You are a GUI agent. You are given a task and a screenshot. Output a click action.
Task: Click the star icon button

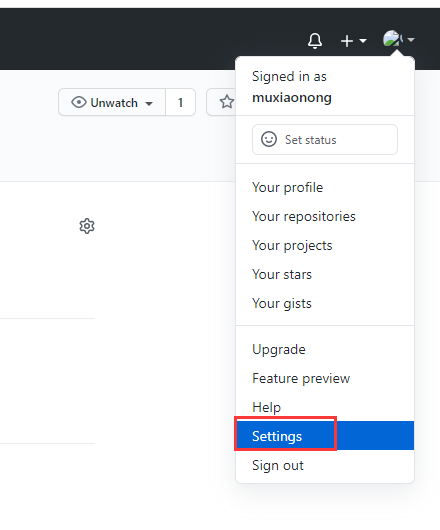click(227, 102)
